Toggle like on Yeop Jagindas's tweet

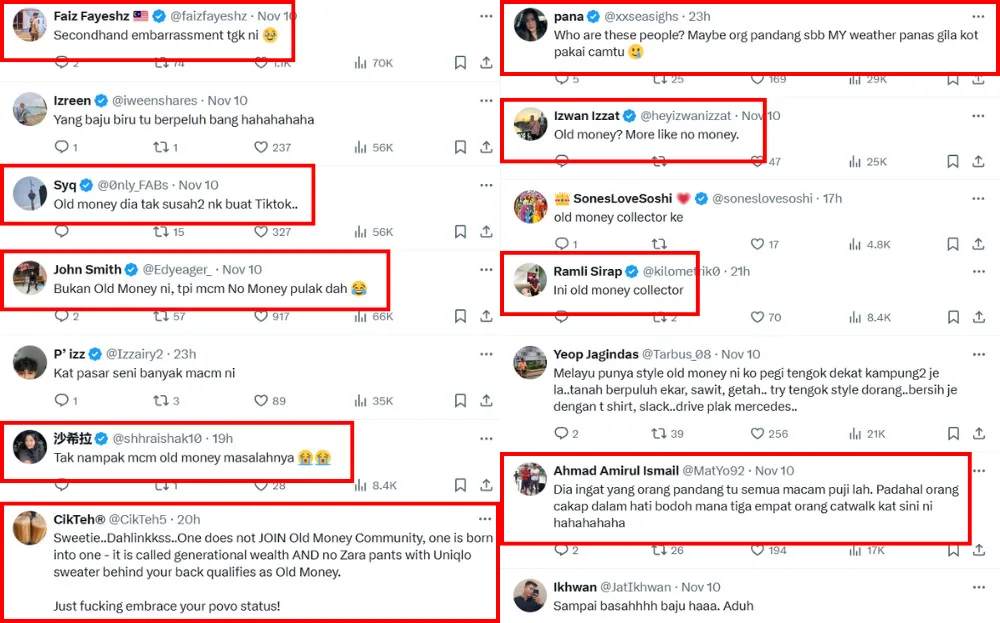click(757, 433)
